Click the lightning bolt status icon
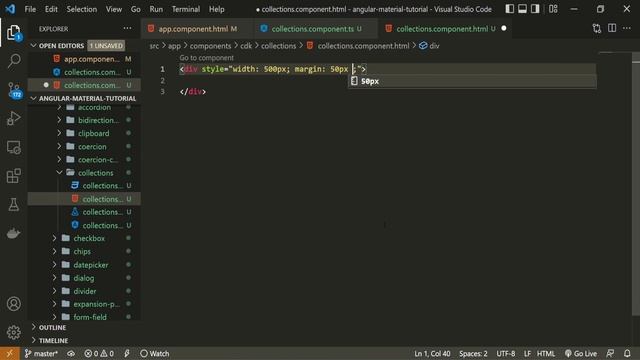 pos(127,353)
